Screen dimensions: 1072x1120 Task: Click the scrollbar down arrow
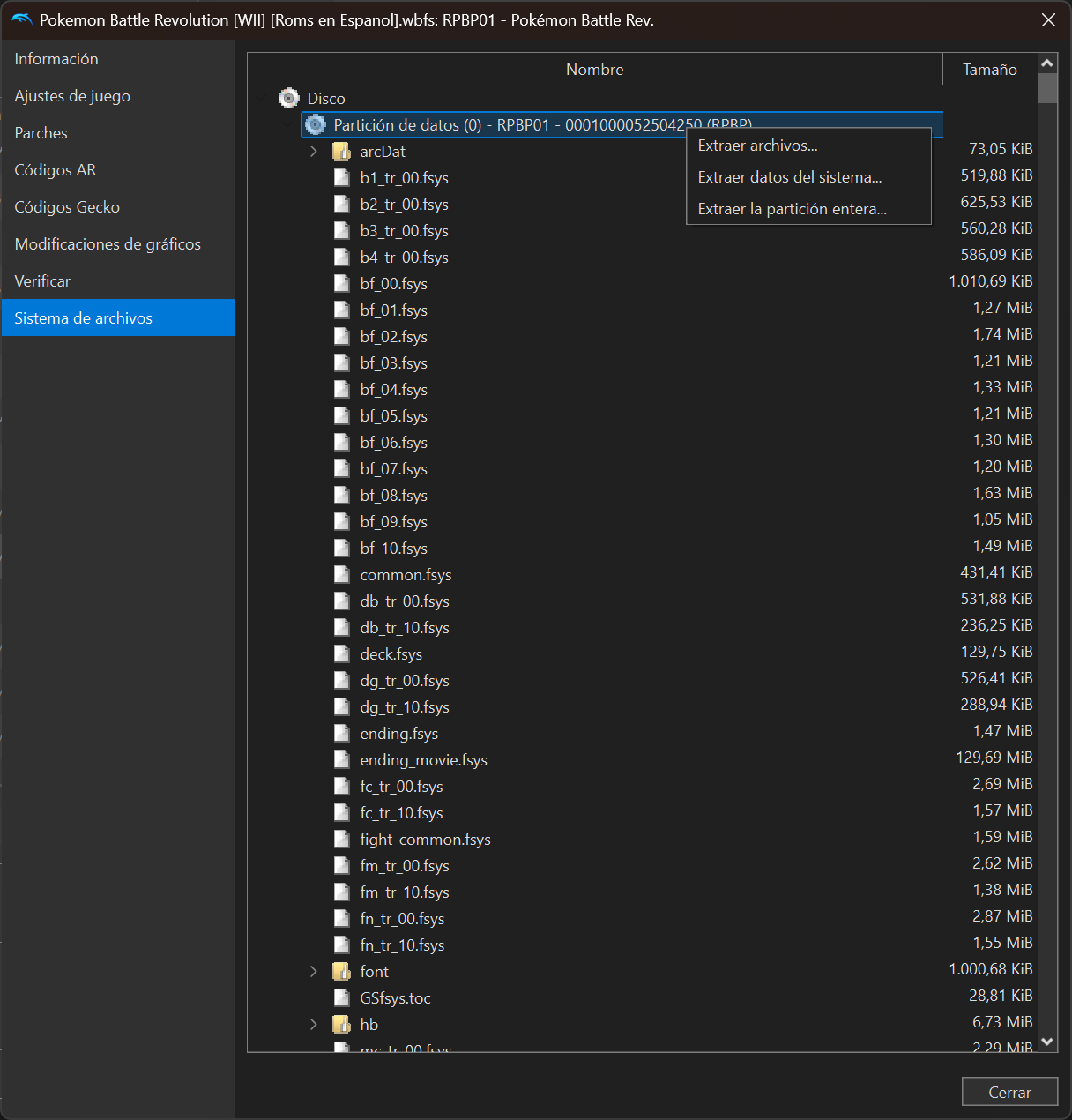[x=1047, y=1042]
